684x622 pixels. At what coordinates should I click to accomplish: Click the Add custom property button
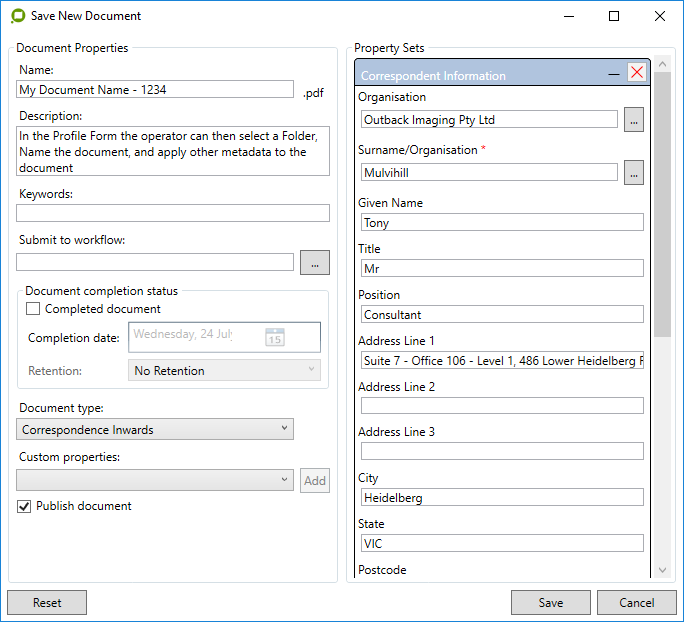click(315, 481)
